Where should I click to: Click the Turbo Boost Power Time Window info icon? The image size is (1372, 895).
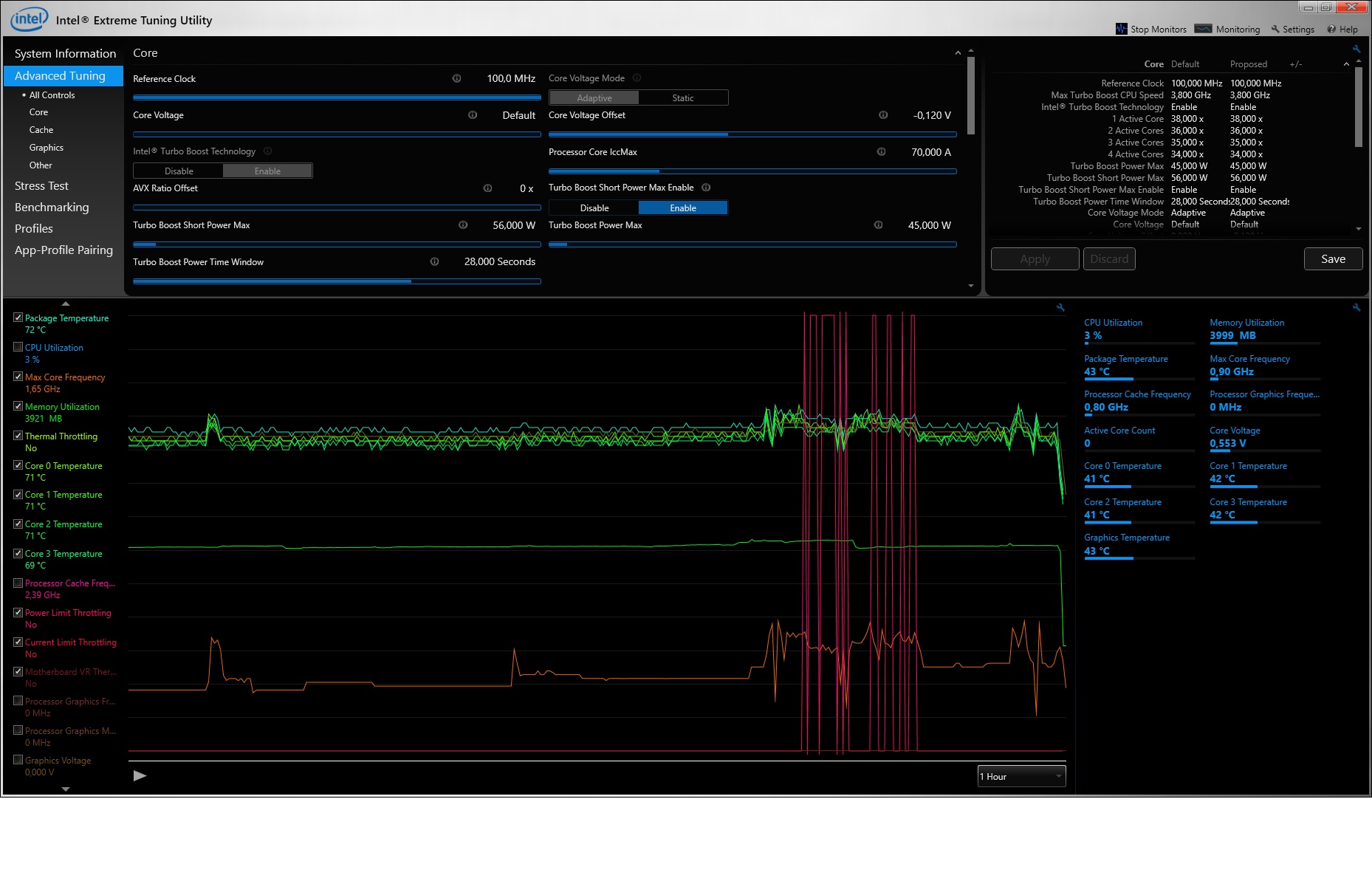[434, 261]
